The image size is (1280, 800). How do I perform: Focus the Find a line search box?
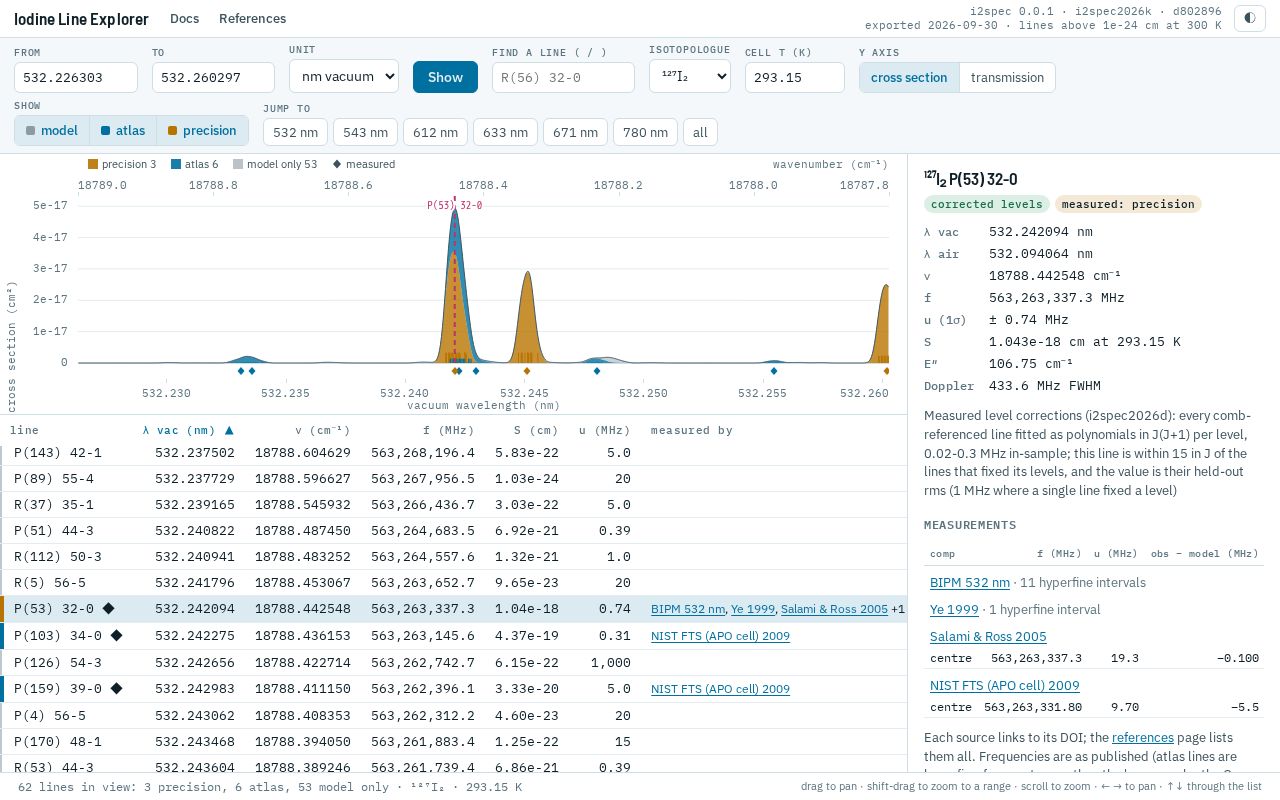click(563, 77)
